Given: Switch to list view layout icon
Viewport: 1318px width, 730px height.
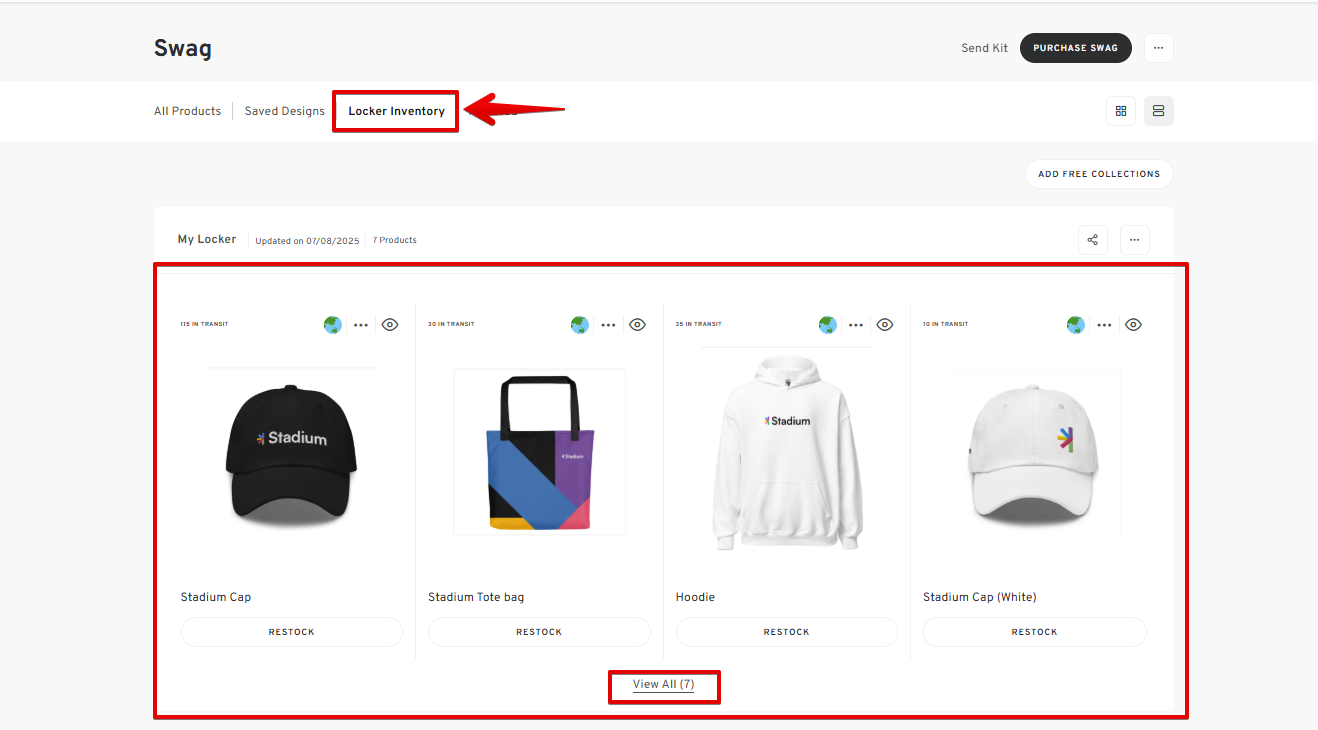Looking at the screenshot, I should (x=1158, y=111).
